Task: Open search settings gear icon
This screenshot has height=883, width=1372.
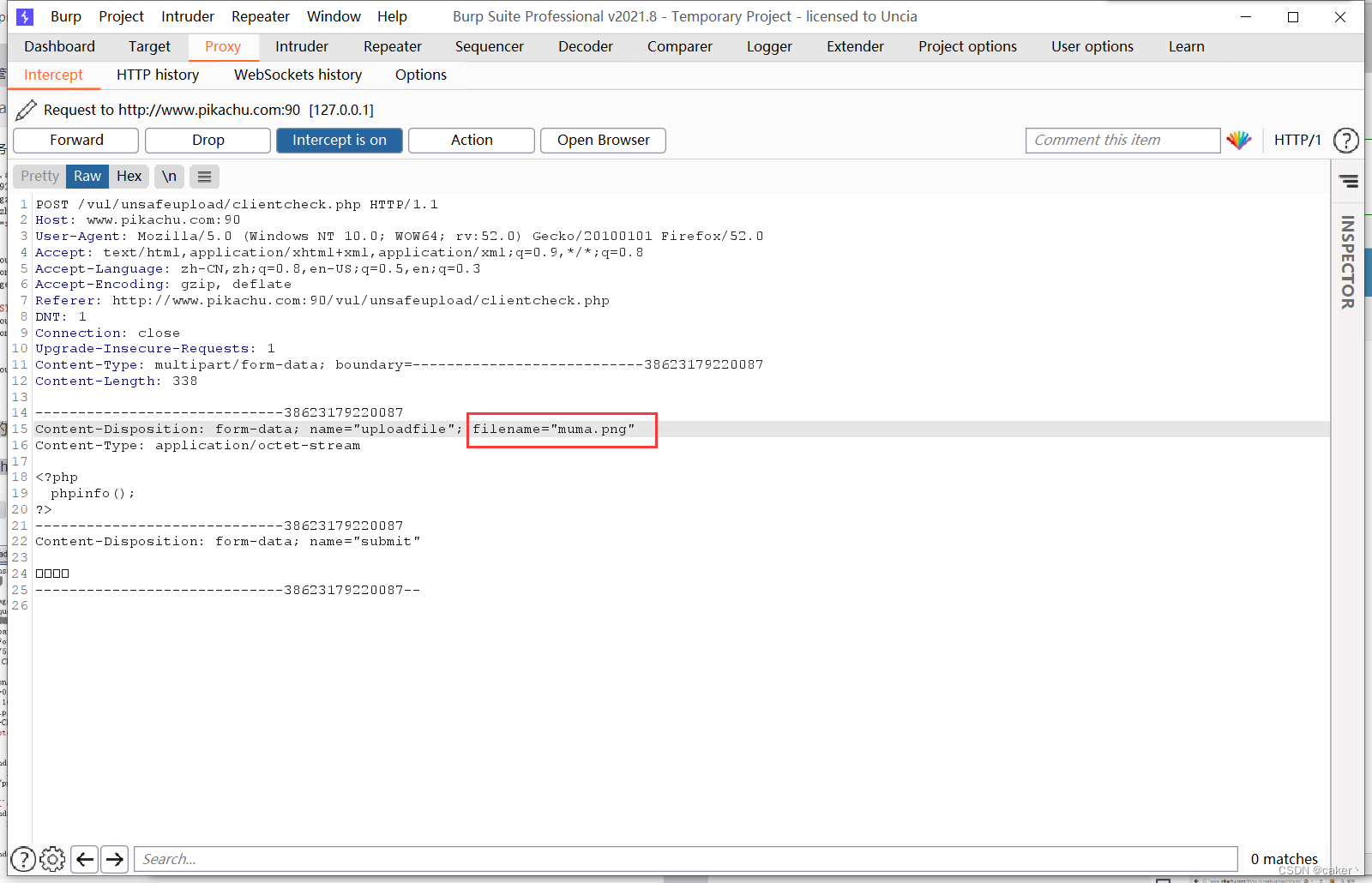Action: pyautogui.click(x=52, y=859)
